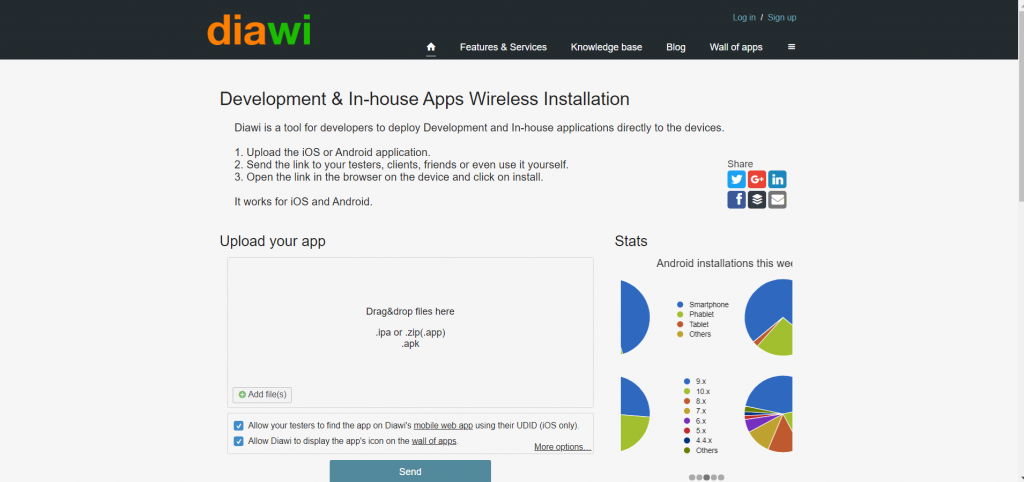Viewport: 1024px width, 482px height.
Task: Go to the home page icon
Action: [x=431, y=47]
